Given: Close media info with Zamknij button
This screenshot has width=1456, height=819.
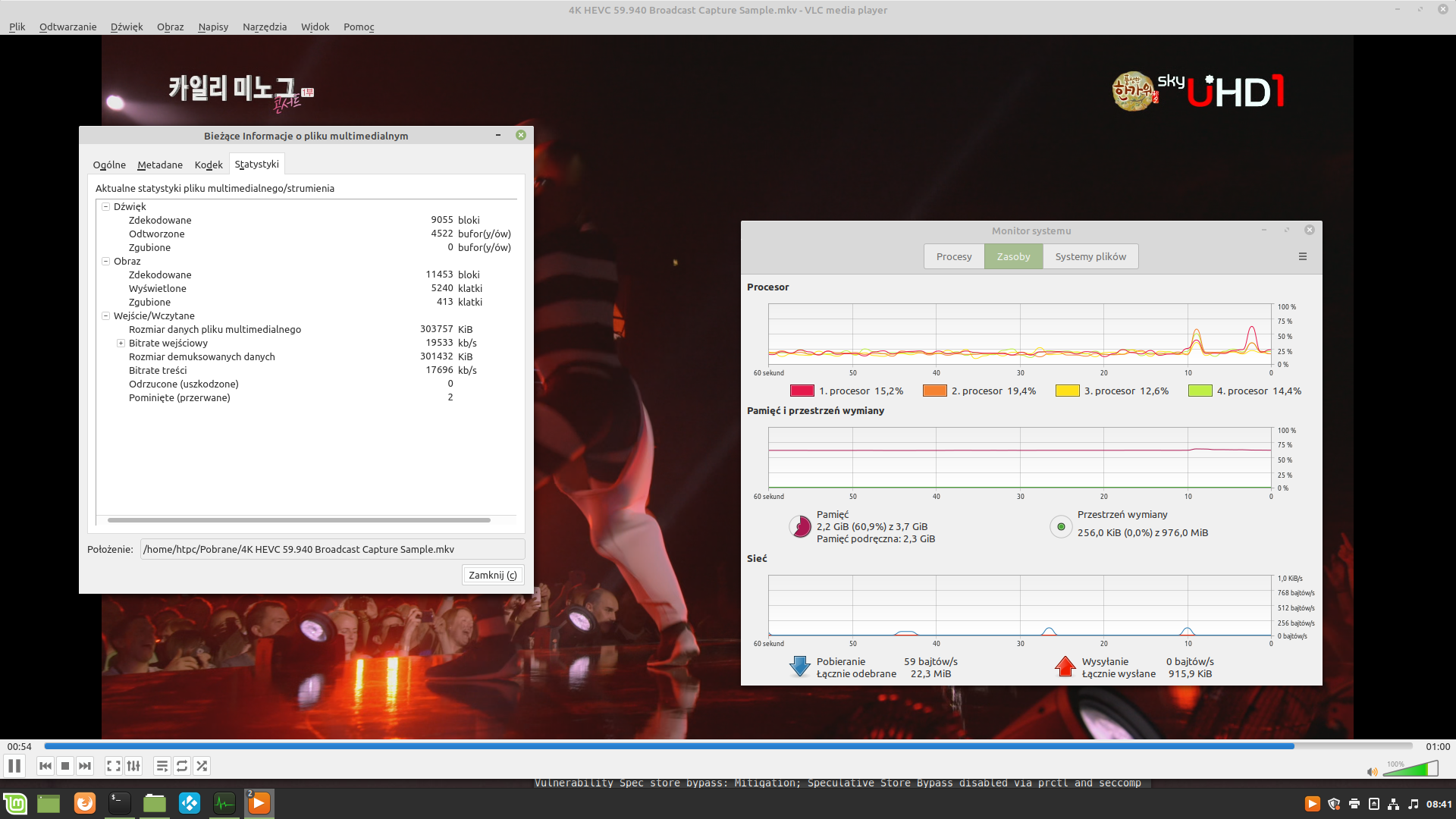Looking at the screenshot, I should [493, 575].
